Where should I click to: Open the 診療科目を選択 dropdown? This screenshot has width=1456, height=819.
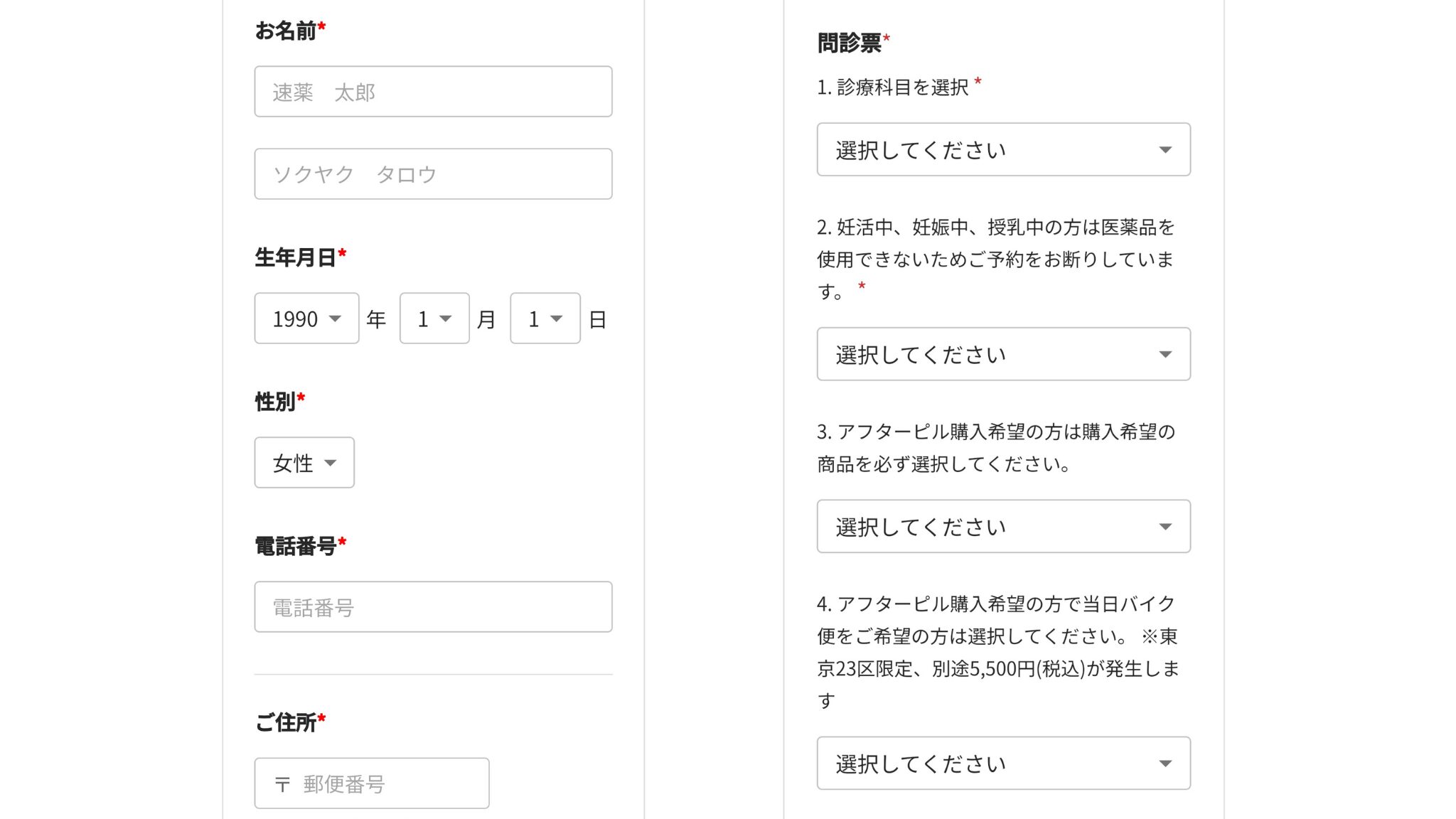coord(1003,149)
